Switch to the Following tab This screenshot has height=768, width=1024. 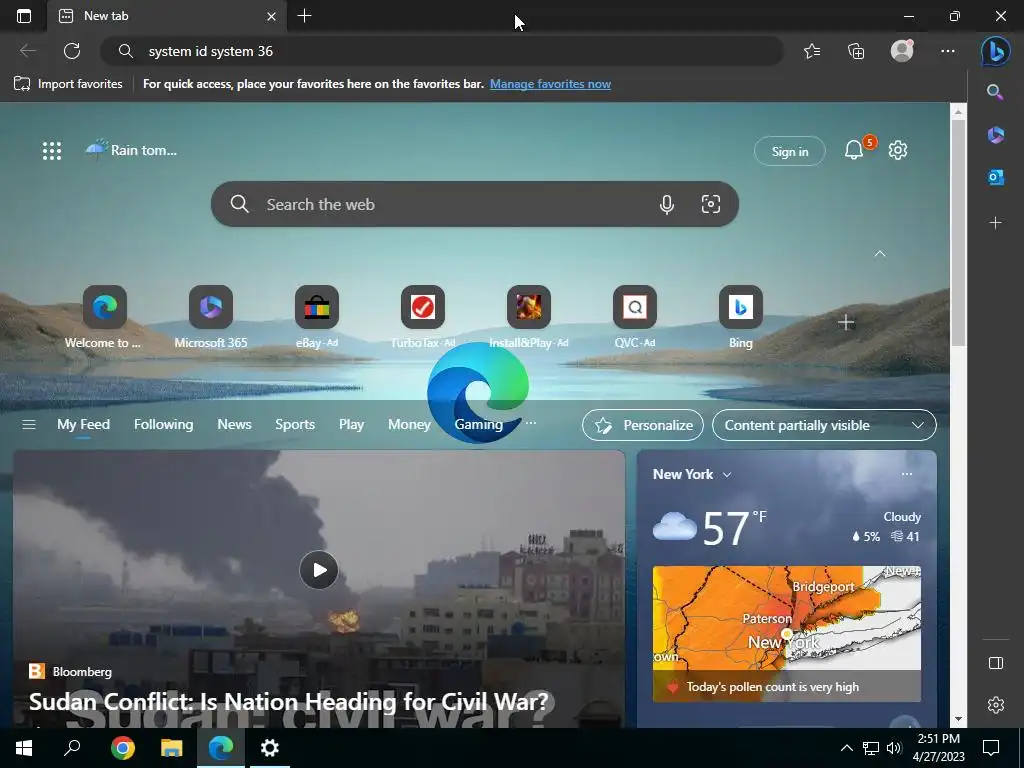163,424
